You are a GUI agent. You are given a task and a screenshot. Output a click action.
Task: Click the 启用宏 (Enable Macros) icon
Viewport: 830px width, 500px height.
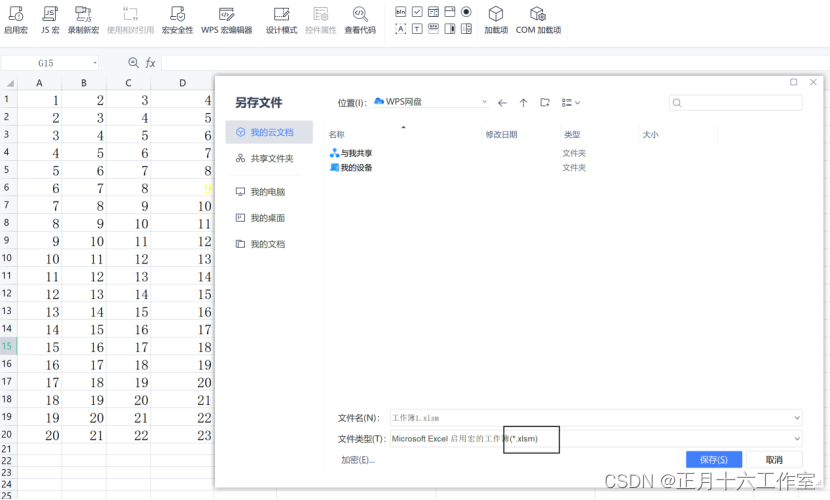16,20
